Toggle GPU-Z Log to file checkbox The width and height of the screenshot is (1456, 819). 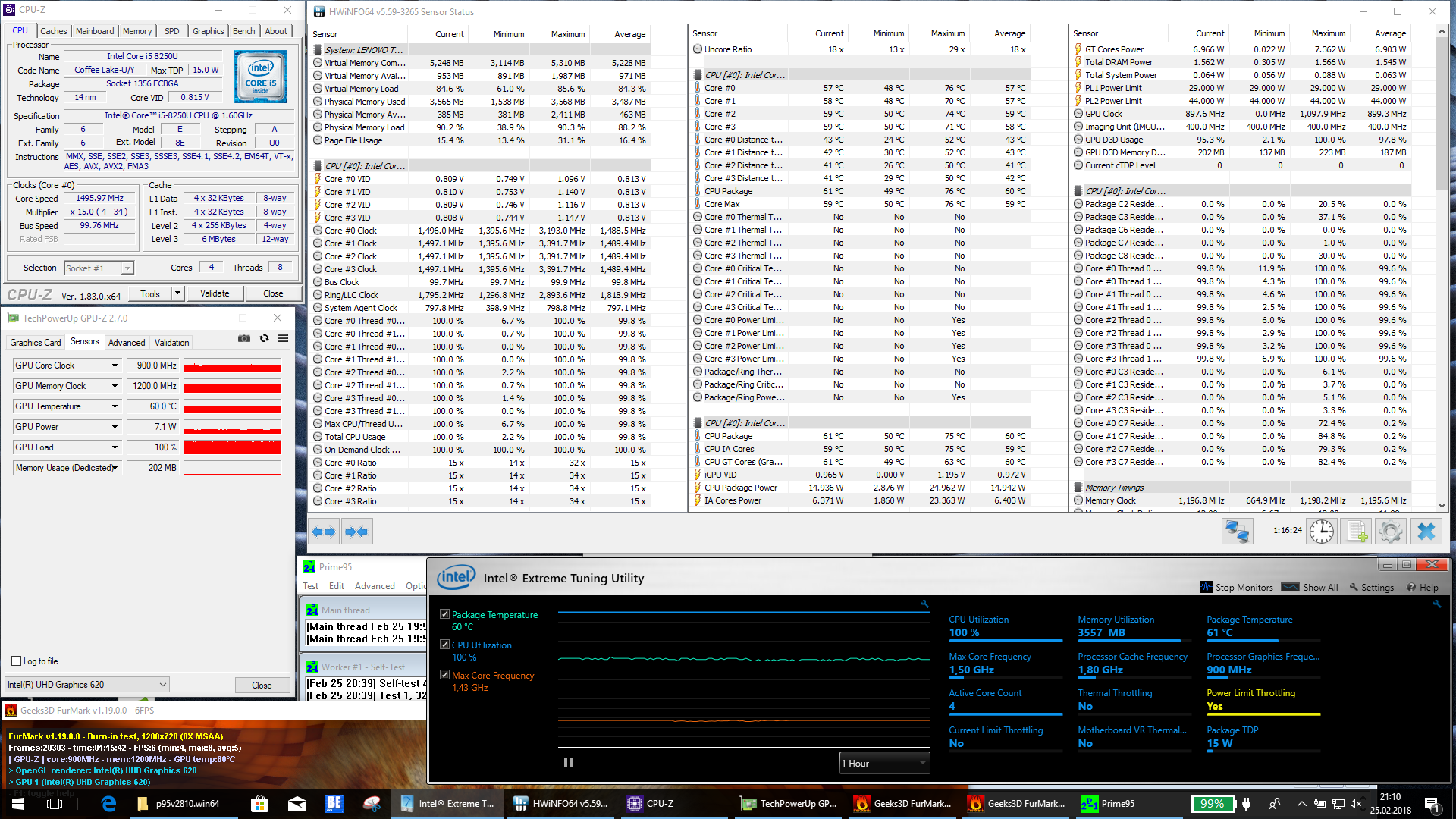tap(17, 661)
